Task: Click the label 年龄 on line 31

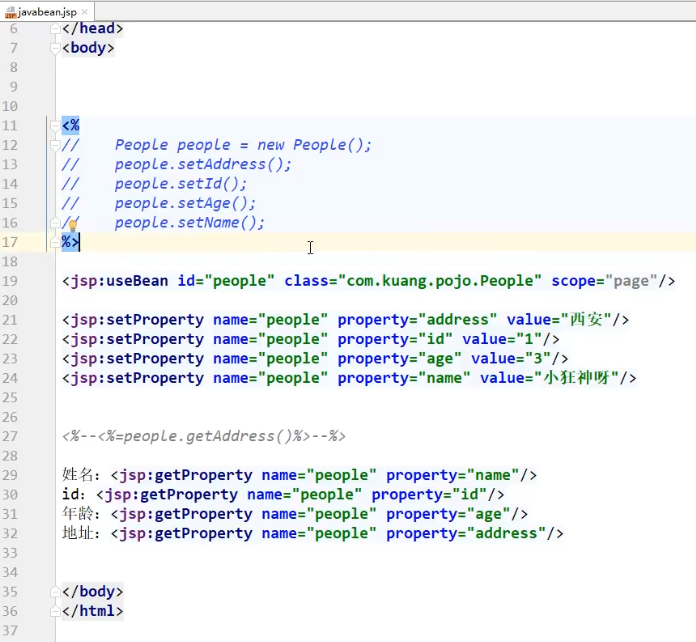Action: pos(77,514)
